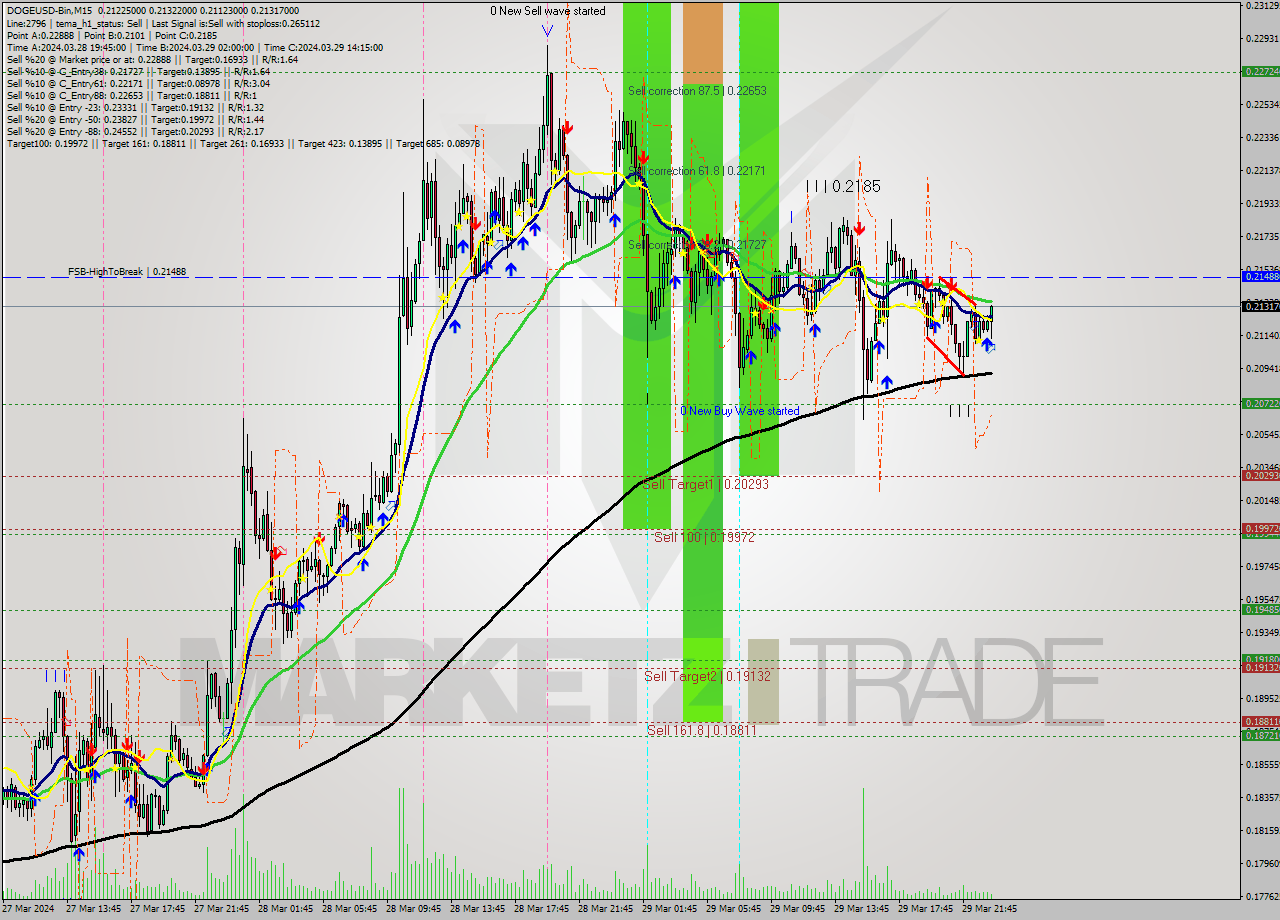Click the 0.21933 price scale value

tap(1263, 203)
